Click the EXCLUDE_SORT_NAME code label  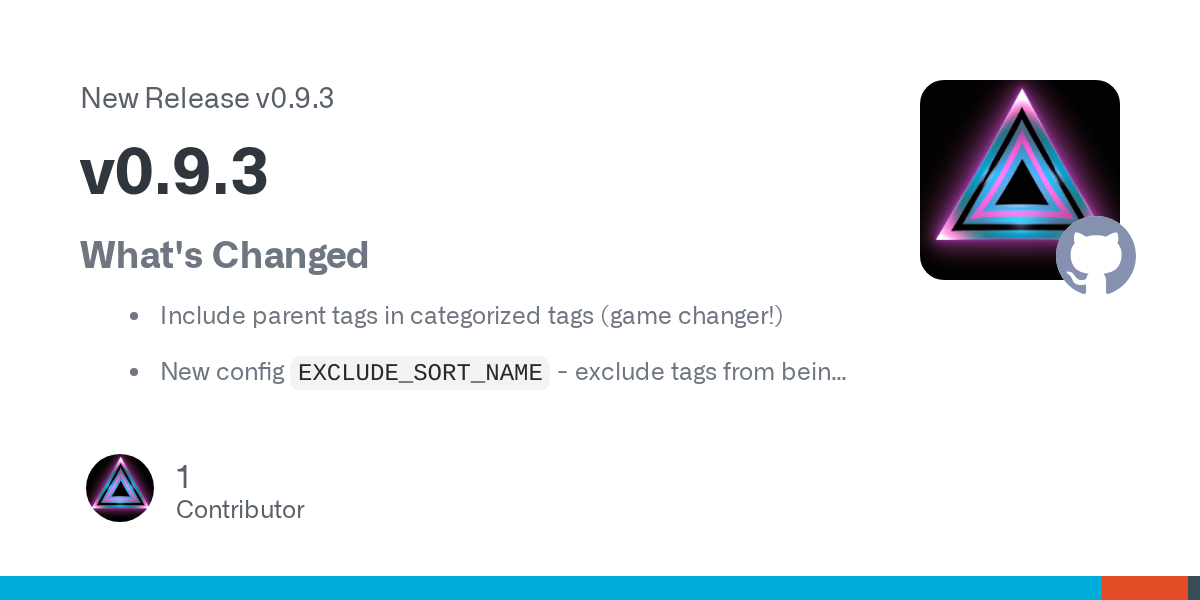point(420,373)
